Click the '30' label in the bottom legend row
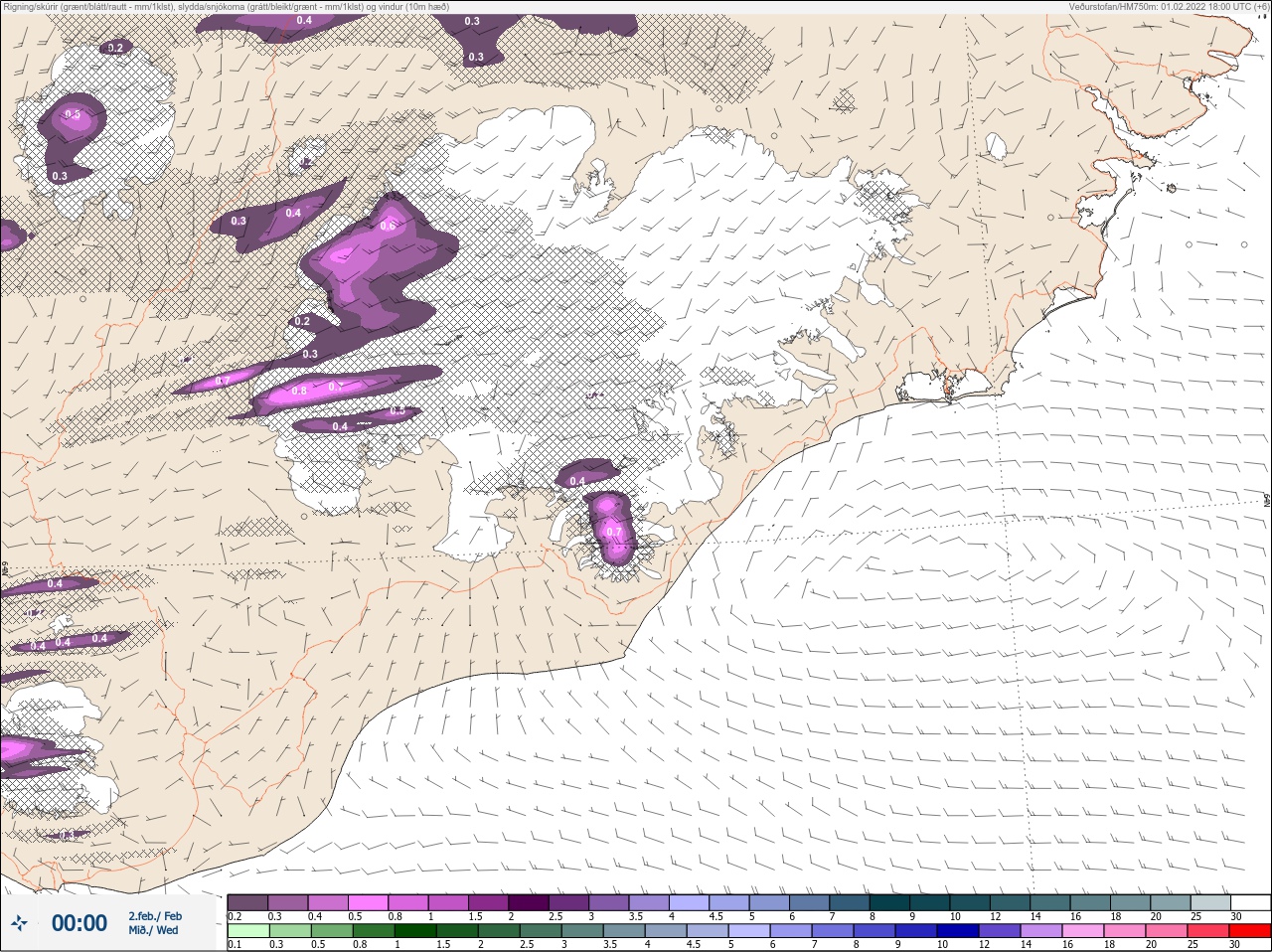1272x952 pixels. (1236, 945)
